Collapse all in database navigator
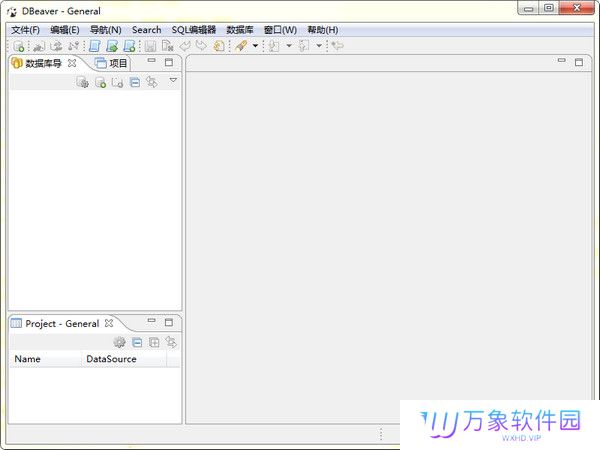This screenshot has width=600, height=450. click(135, 82)
